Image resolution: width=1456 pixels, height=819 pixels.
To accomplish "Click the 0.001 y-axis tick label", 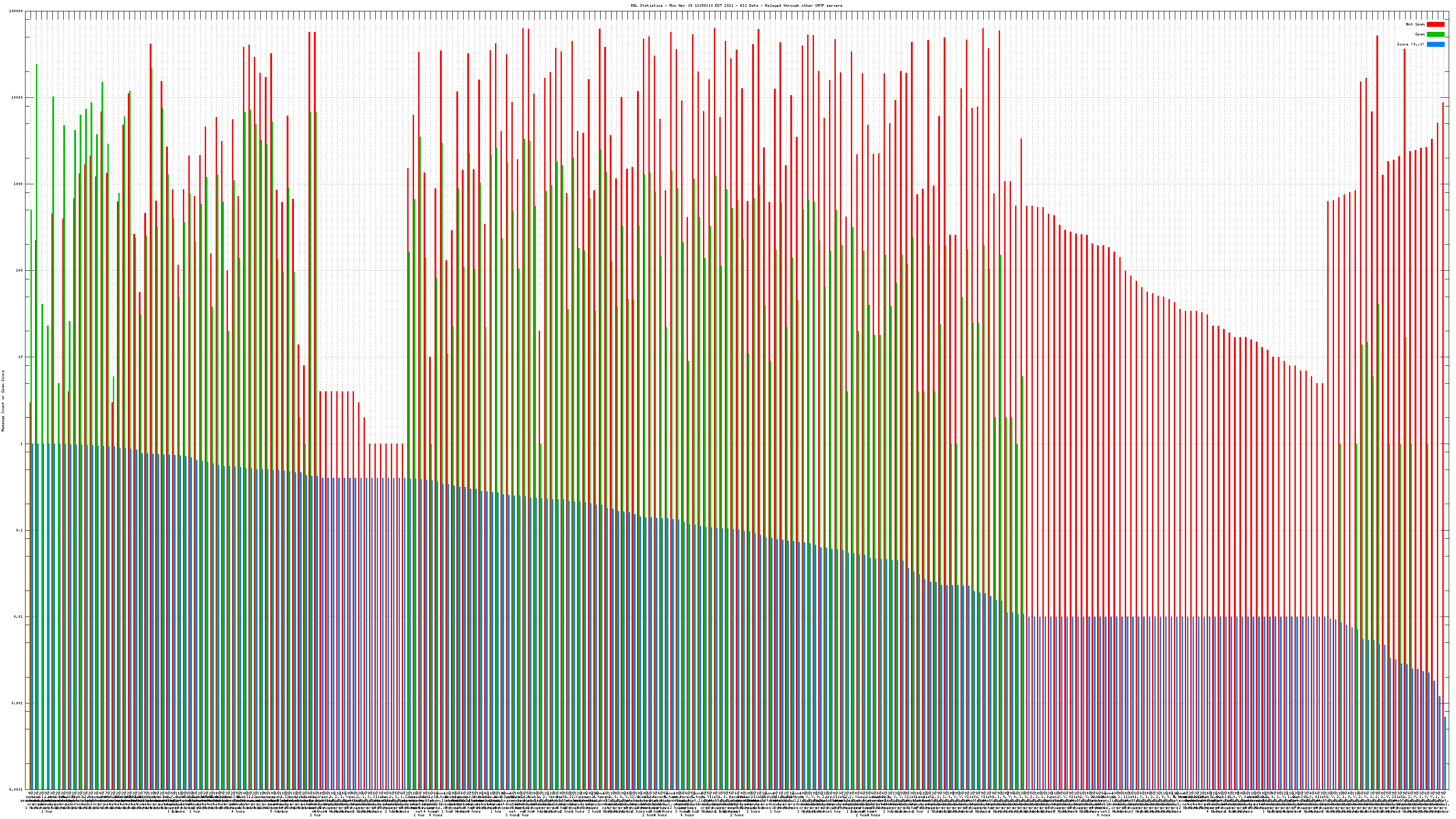I will (18, 703).
